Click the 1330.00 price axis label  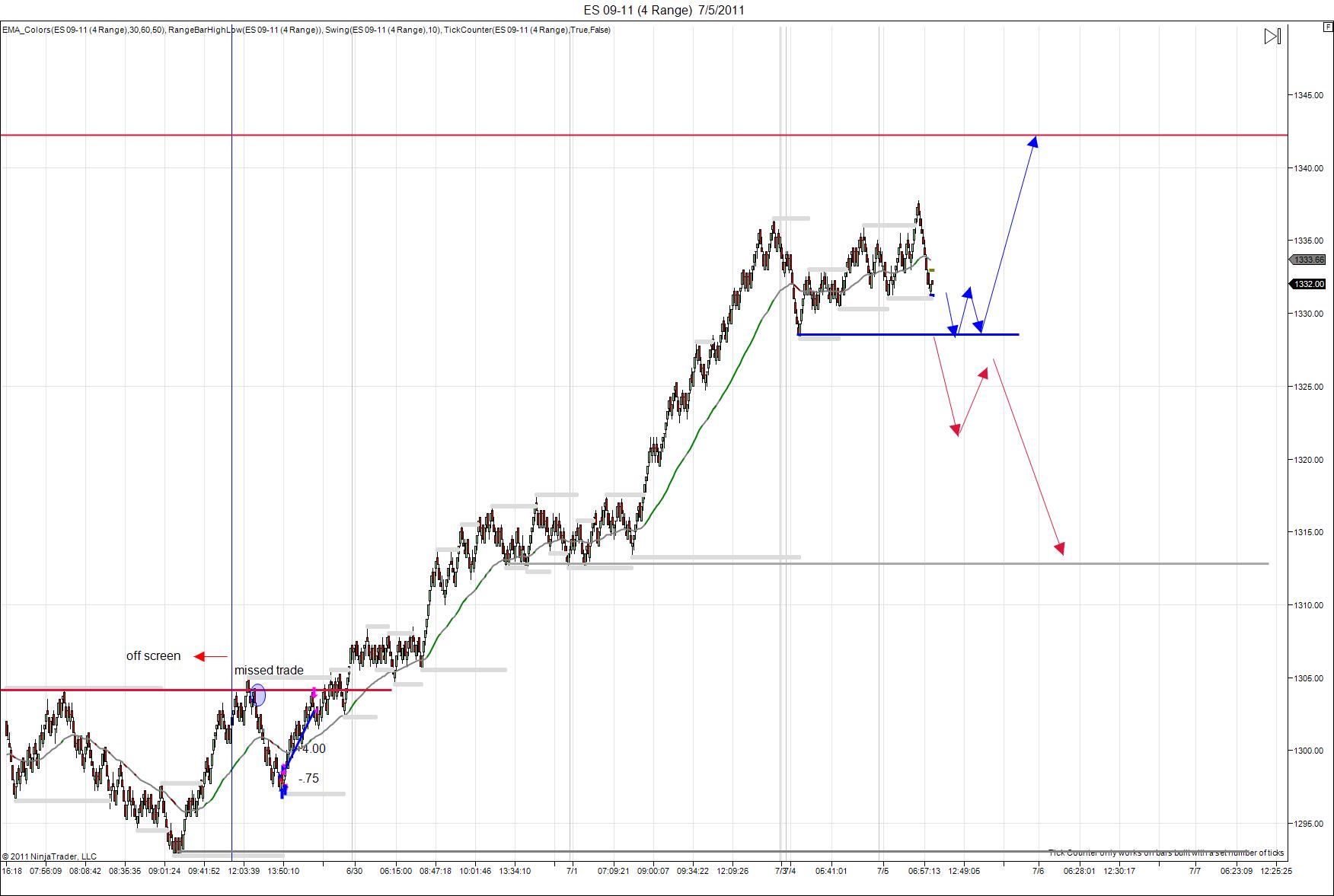1310,314
